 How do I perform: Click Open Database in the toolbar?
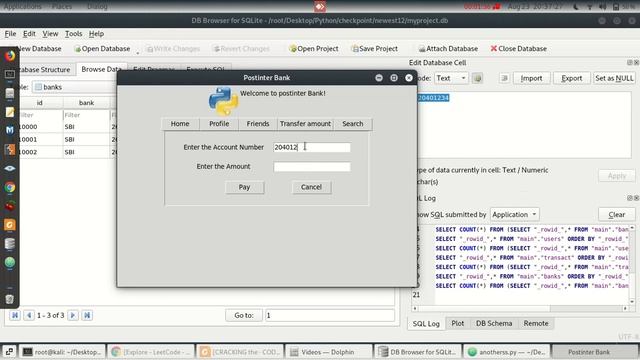[102, 49]
